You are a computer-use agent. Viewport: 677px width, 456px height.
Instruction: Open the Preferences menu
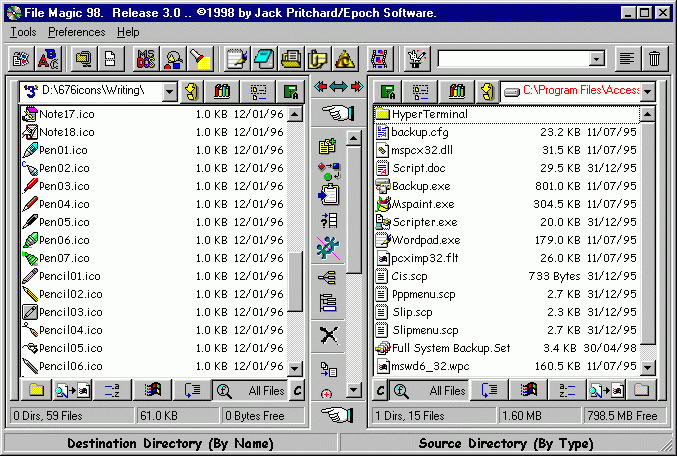click(76, 32)
